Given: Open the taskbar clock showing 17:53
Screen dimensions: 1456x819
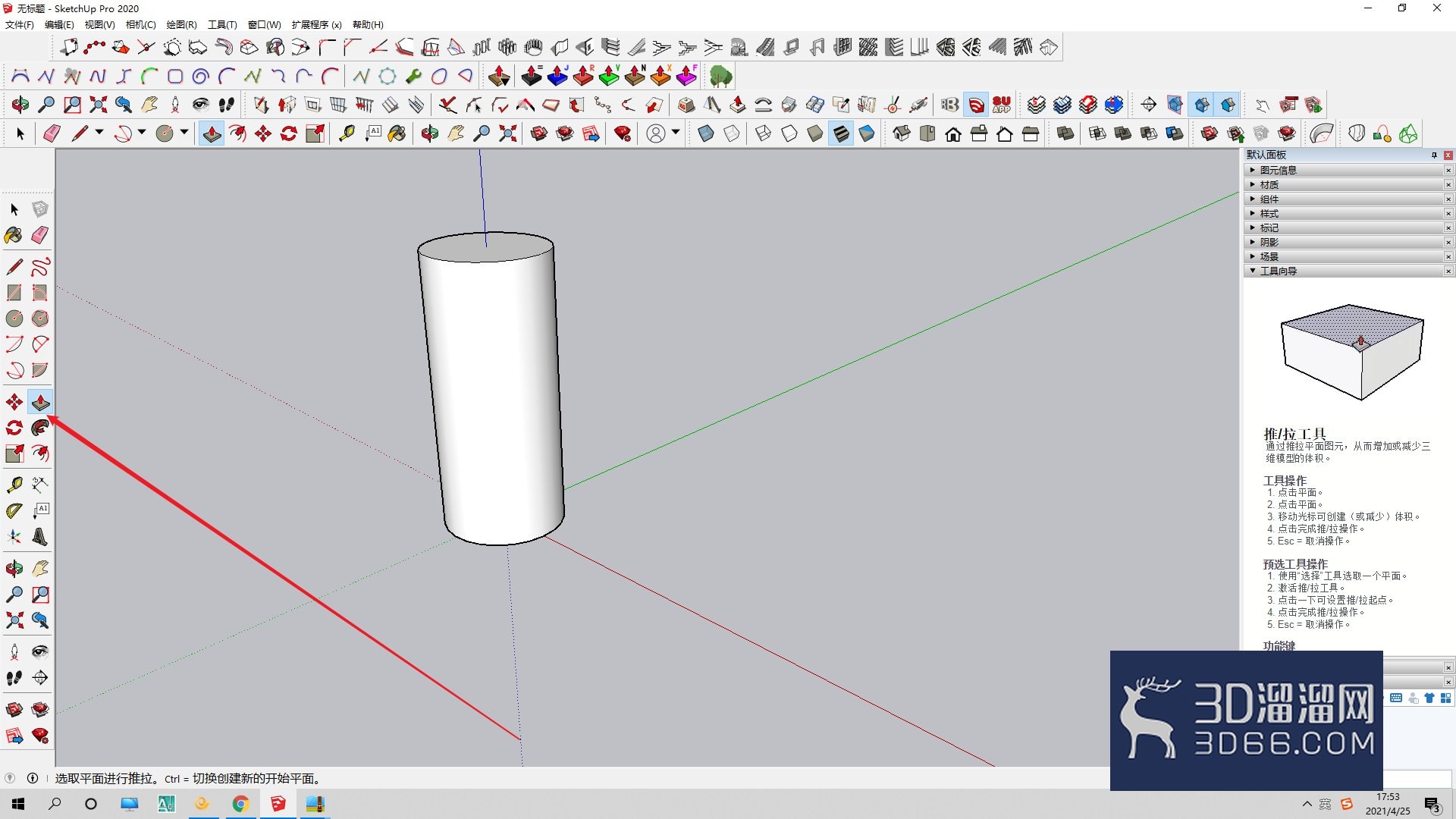Looking at the screenshot, I should (1388, 804).
